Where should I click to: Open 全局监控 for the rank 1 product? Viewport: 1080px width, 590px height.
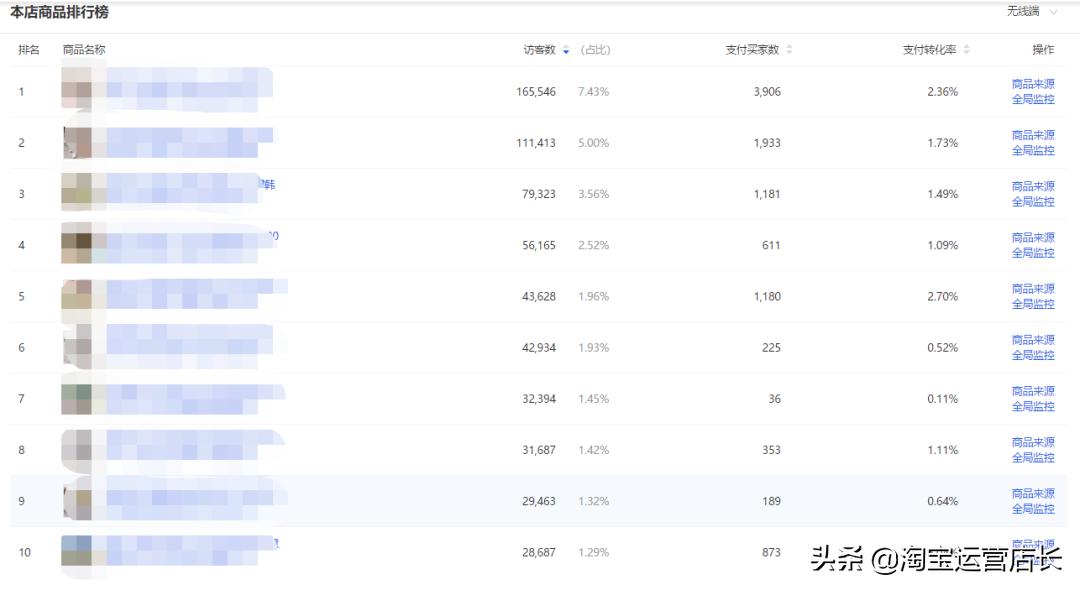point(1033,99)
